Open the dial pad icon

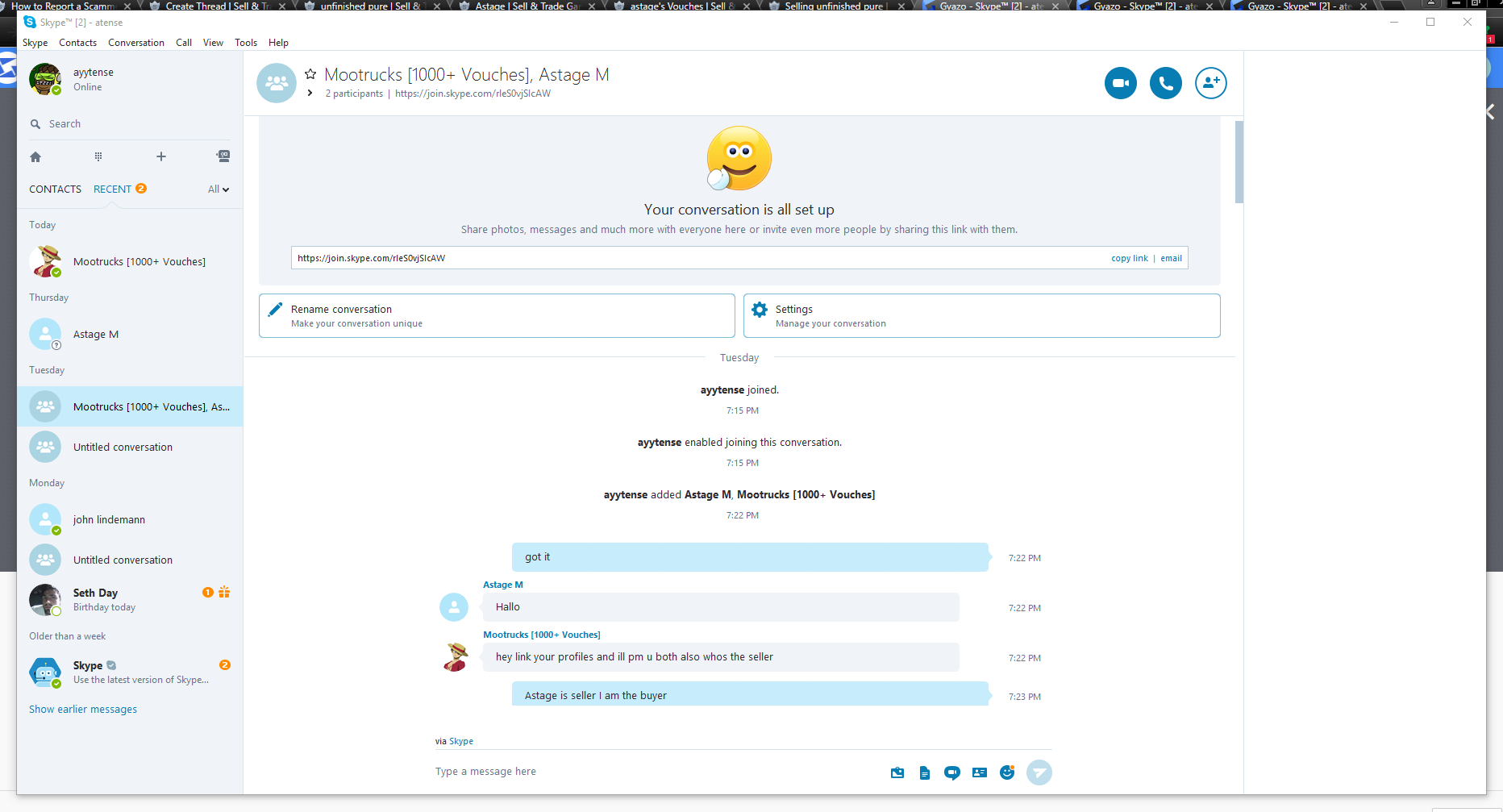pyautogui.click(x=98, y=156)
